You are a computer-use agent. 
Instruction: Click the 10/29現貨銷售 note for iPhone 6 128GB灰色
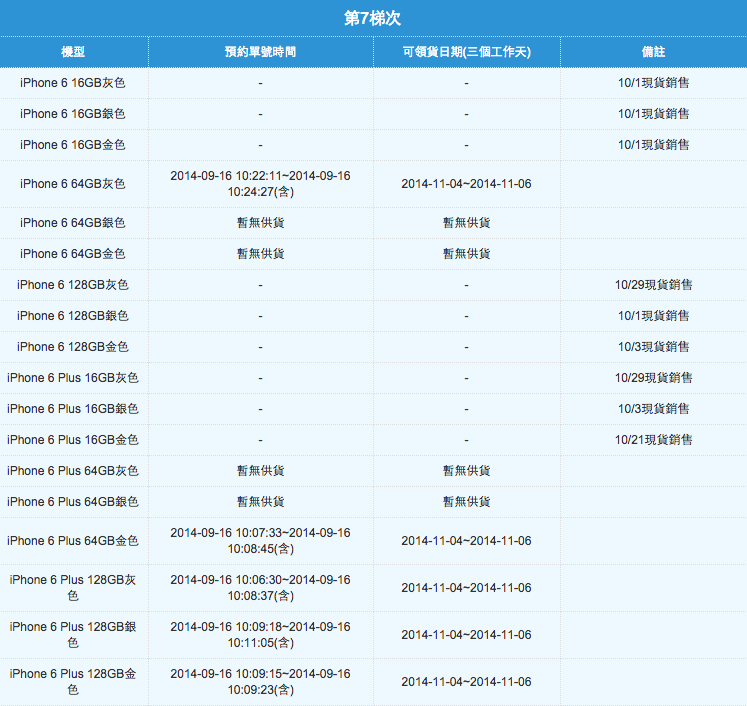653,285
